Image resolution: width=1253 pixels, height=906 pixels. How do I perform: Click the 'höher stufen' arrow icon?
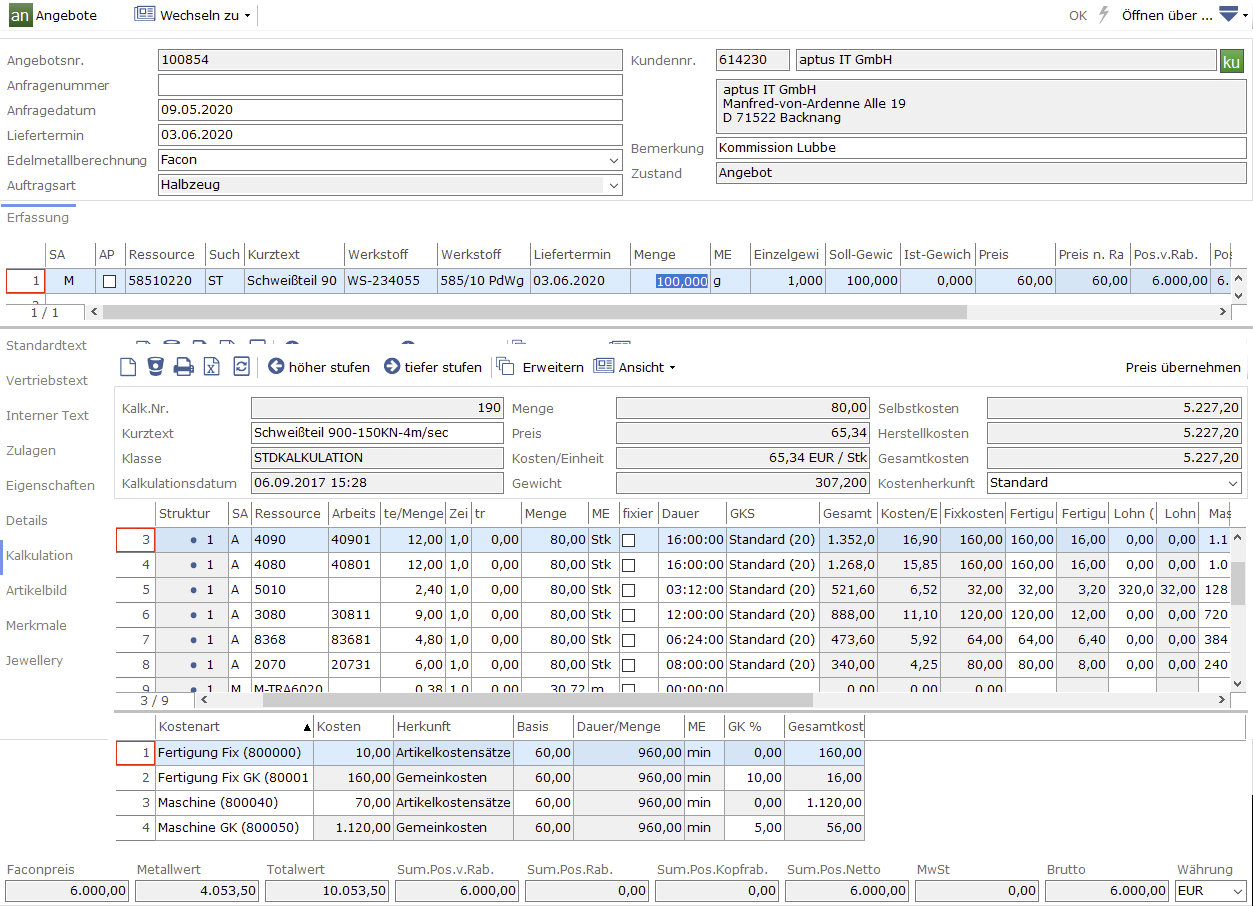[x=276, y=367]
